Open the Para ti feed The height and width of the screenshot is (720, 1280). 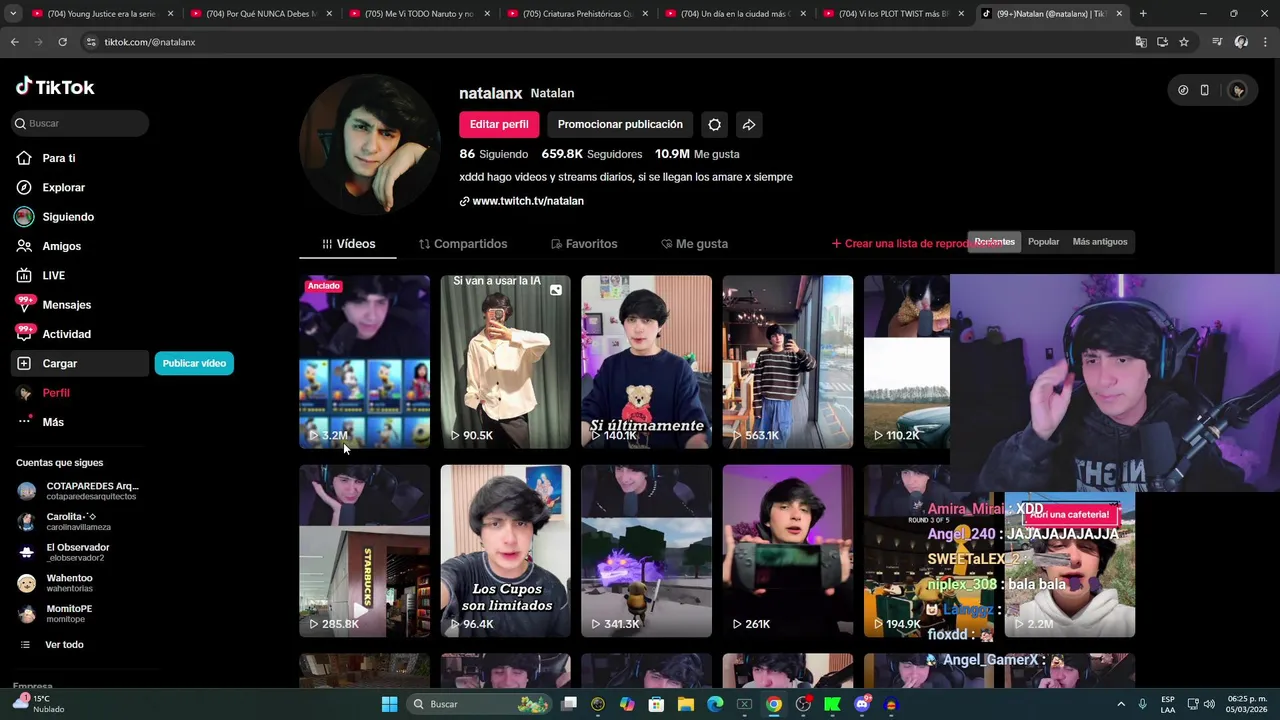[x=59, y=158]
